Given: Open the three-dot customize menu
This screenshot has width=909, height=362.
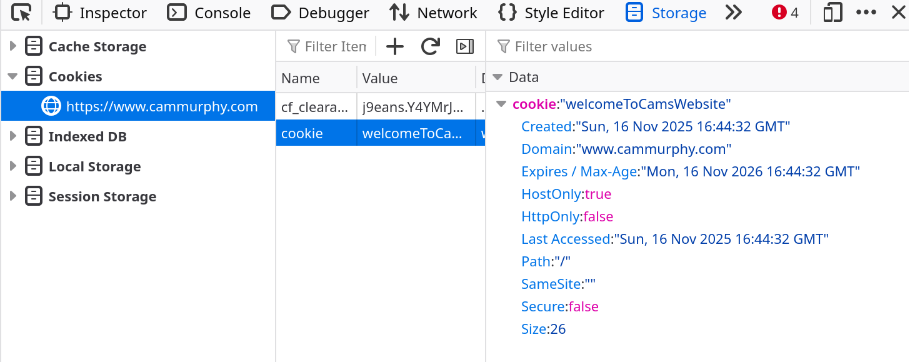Looking at the screenshot, I should 866,13.
